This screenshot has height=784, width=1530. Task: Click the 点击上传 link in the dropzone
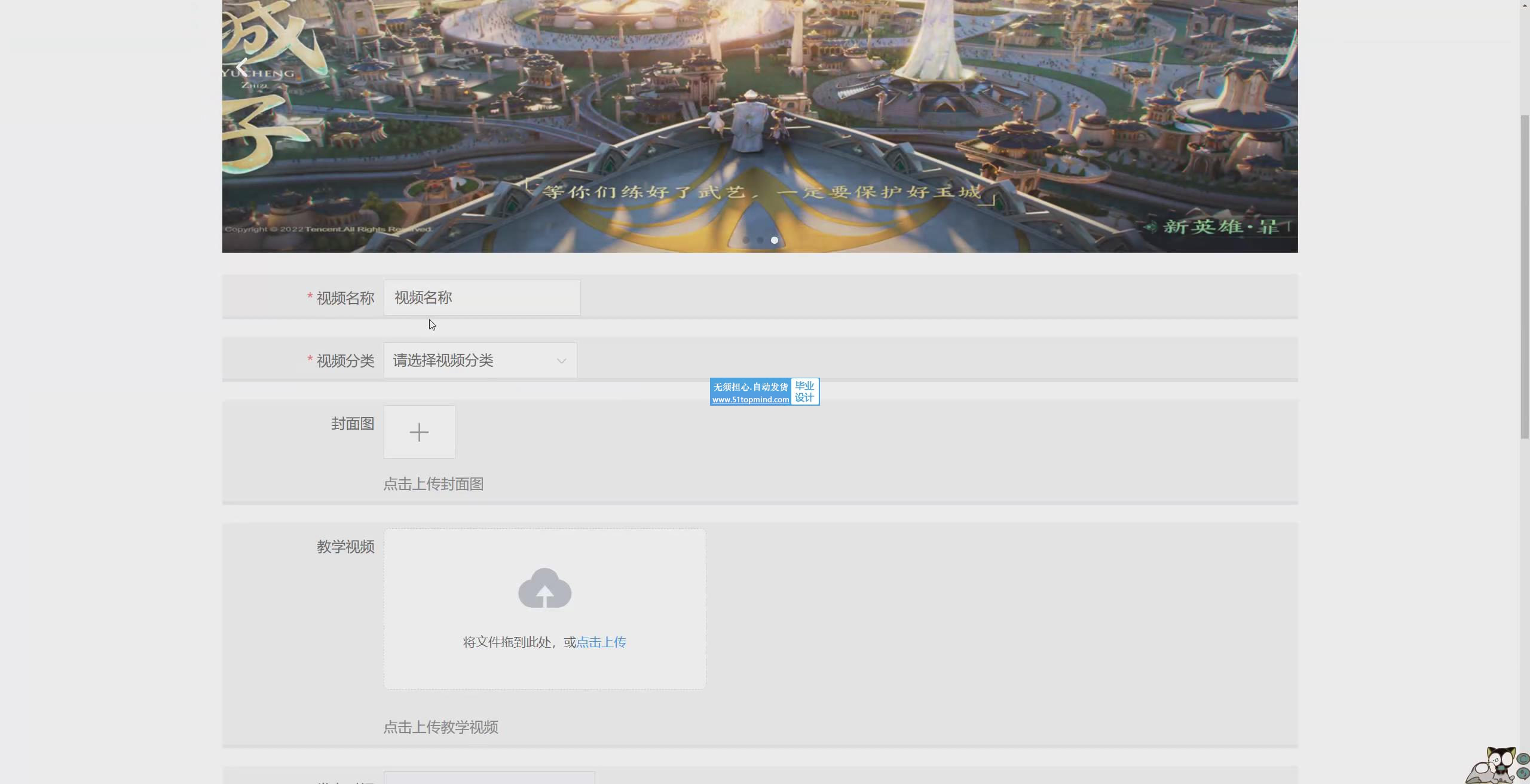click(x=601, y=642)
